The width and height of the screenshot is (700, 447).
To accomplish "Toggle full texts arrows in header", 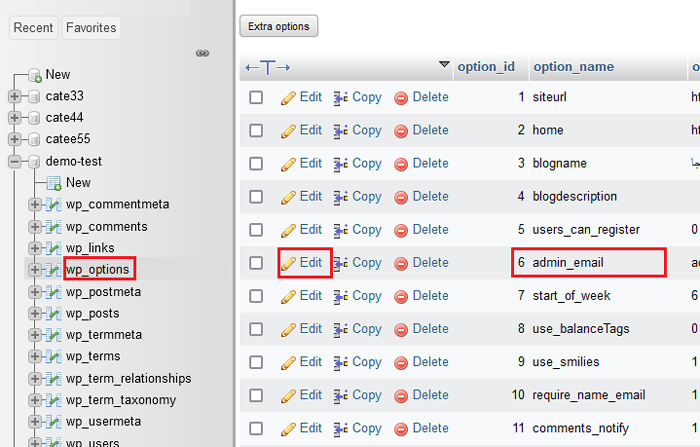I will point(268,68).
